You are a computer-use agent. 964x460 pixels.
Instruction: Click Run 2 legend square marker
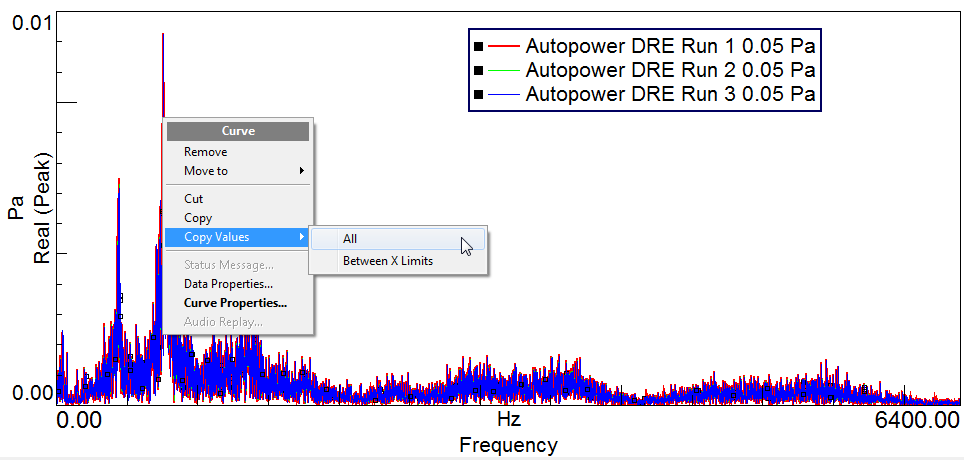[479, 71]
